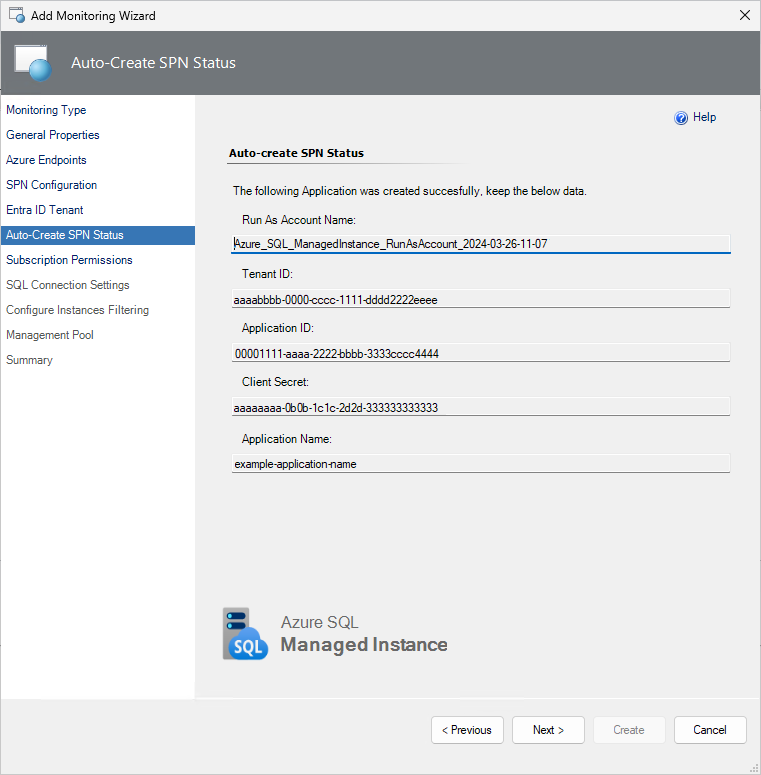Select SPN Configuration in sidebar

coord(51,185)
